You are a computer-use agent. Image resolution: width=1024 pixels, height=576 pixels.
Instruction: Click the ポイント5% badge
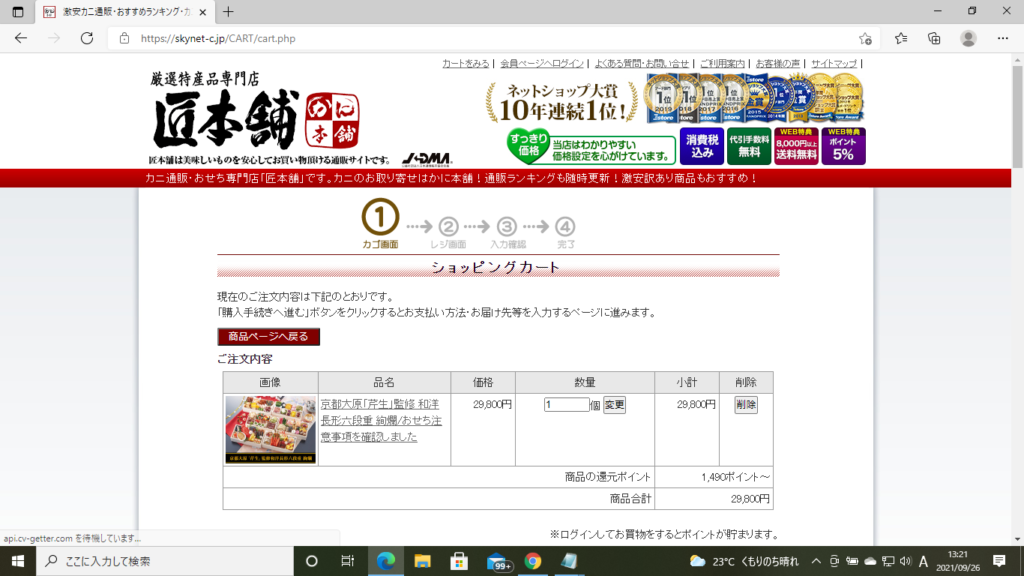click(843, 146)
